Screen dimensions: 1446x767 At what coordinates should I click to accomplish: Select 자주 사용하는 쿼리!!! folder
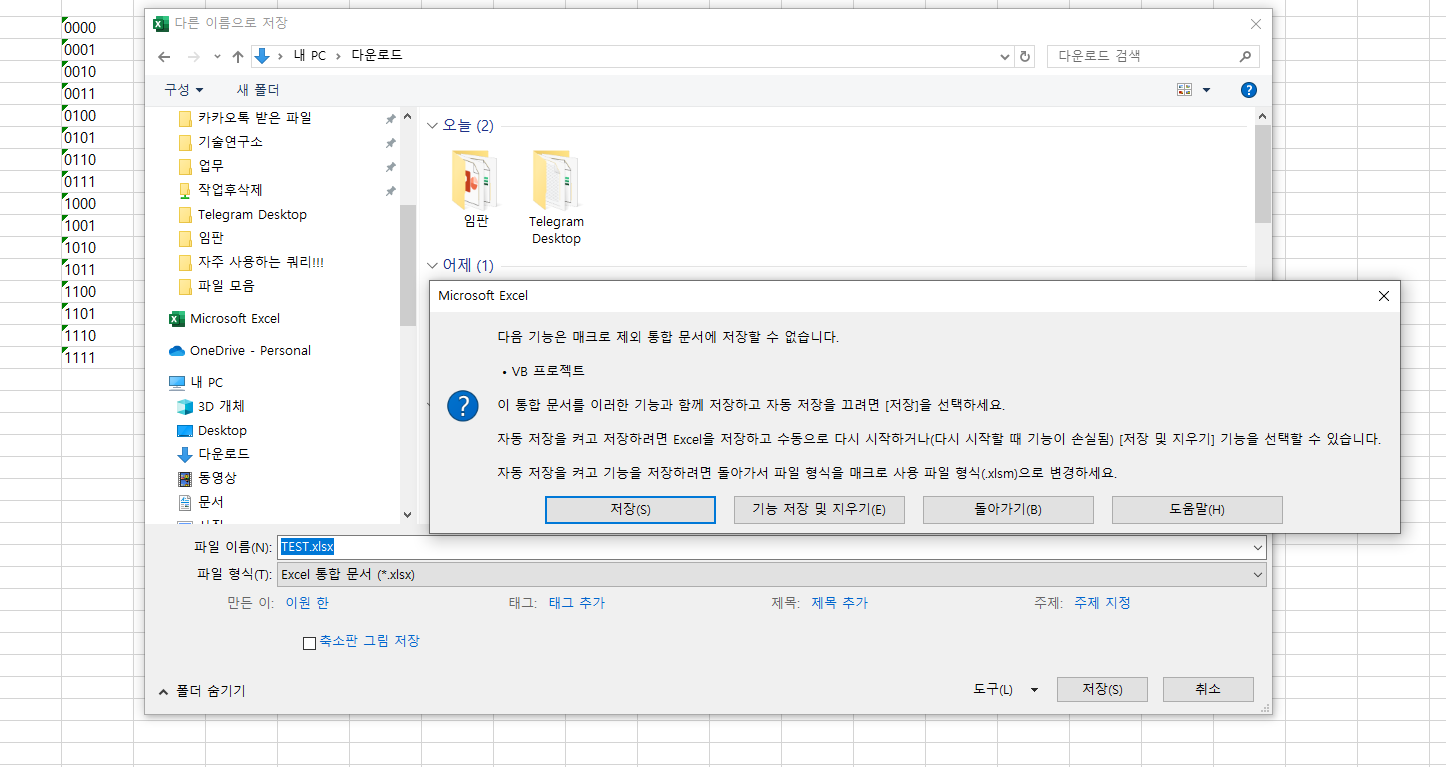(x=260, y=262)
